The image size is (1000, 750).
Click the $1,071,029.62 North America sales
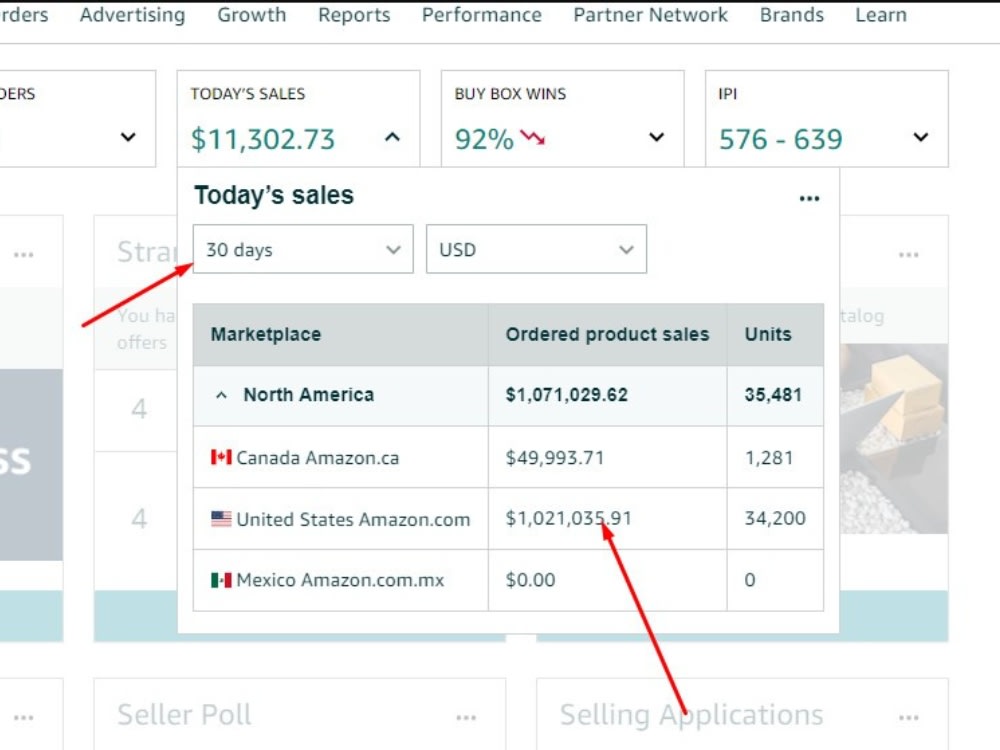click(566, 395)
